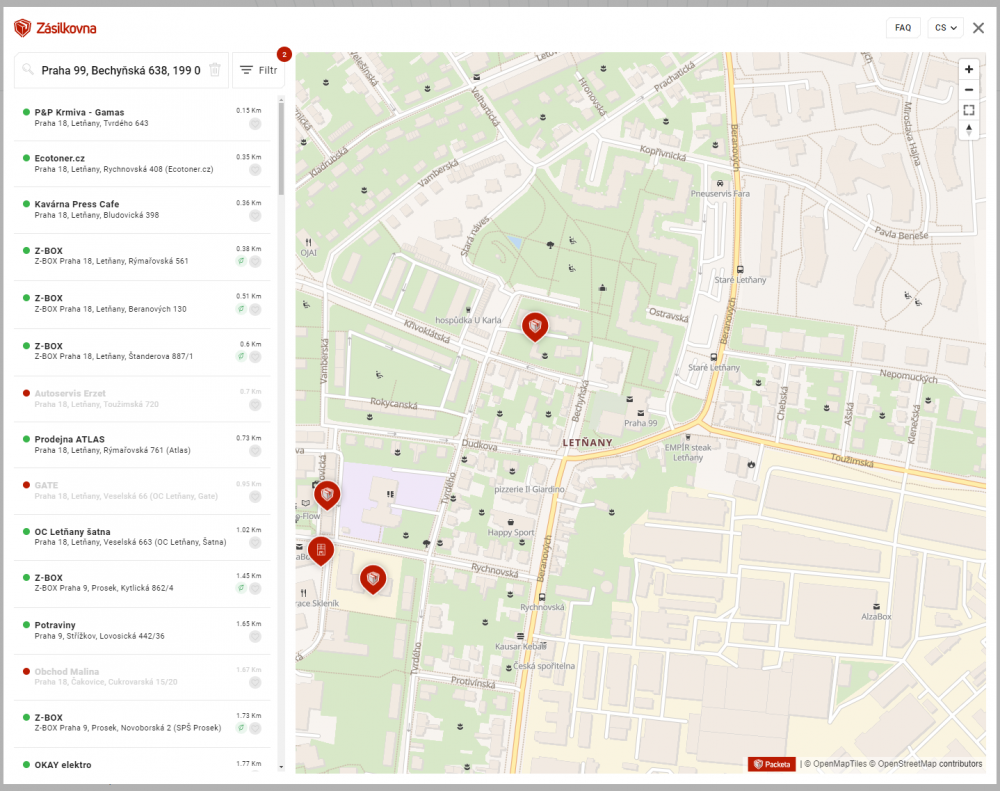Click eco leaf icon for Z-BOX Beranových 130
The width and height of the screenshot is (1000, 791).
pos(241,309)
